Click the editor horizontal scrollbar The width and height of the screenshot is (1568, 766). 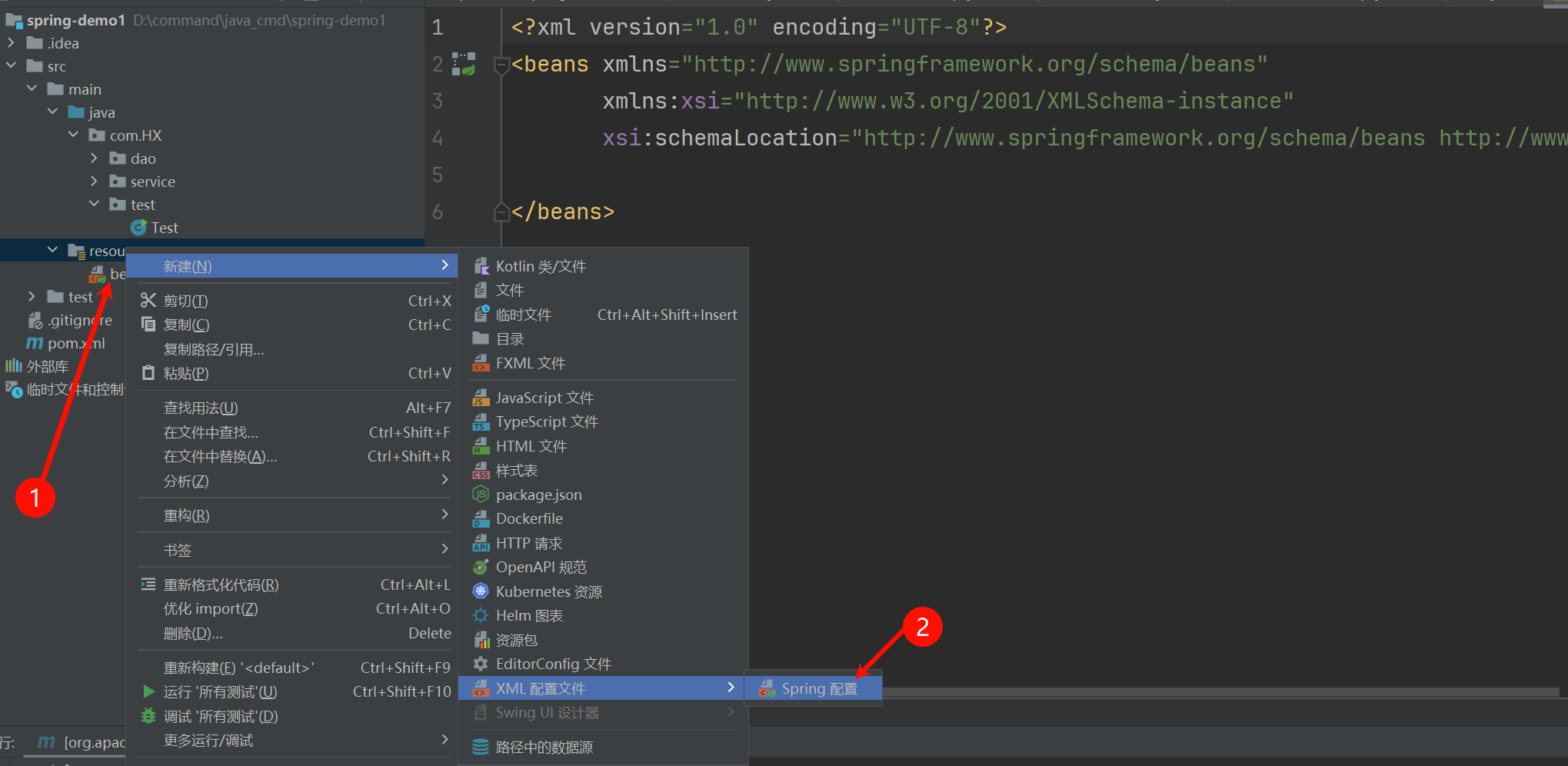(1215, 693)
